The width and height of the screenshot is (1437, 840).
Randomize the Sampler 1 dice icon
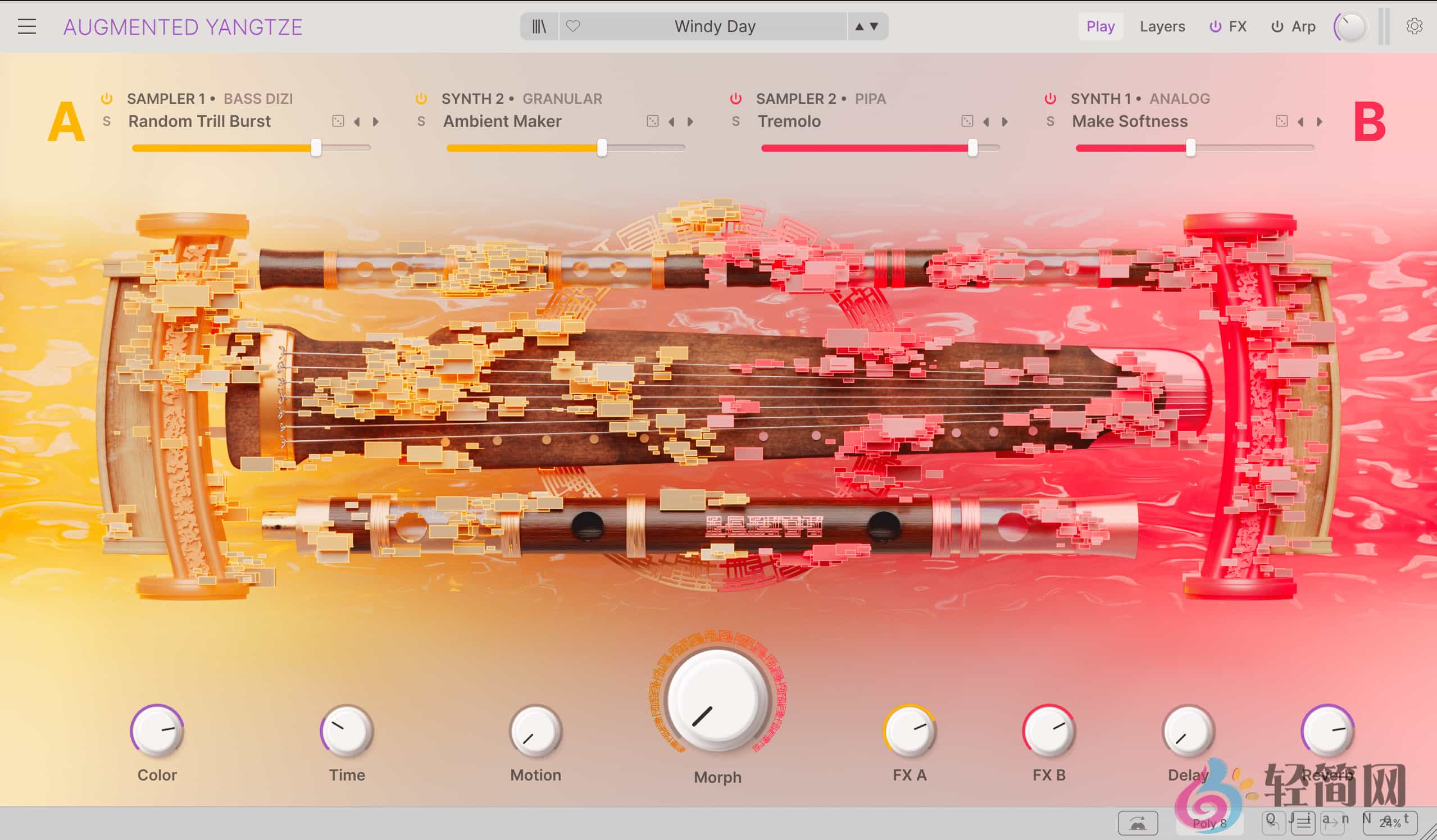338,121
